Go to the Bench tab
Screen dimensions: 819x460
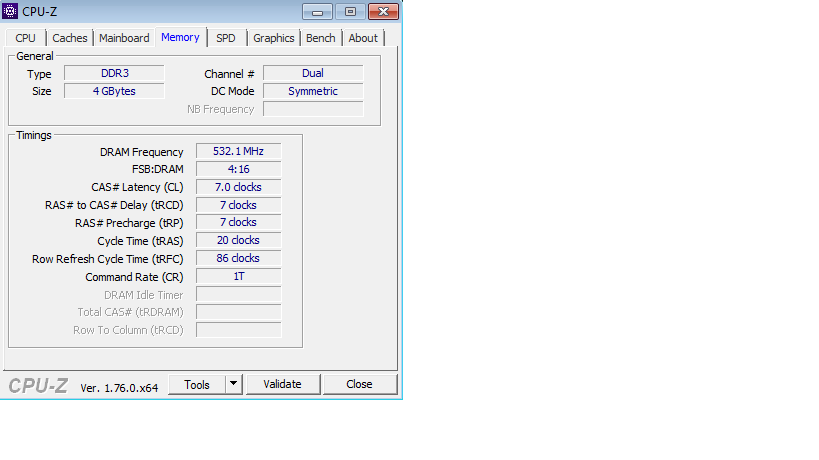pos(321,38)
